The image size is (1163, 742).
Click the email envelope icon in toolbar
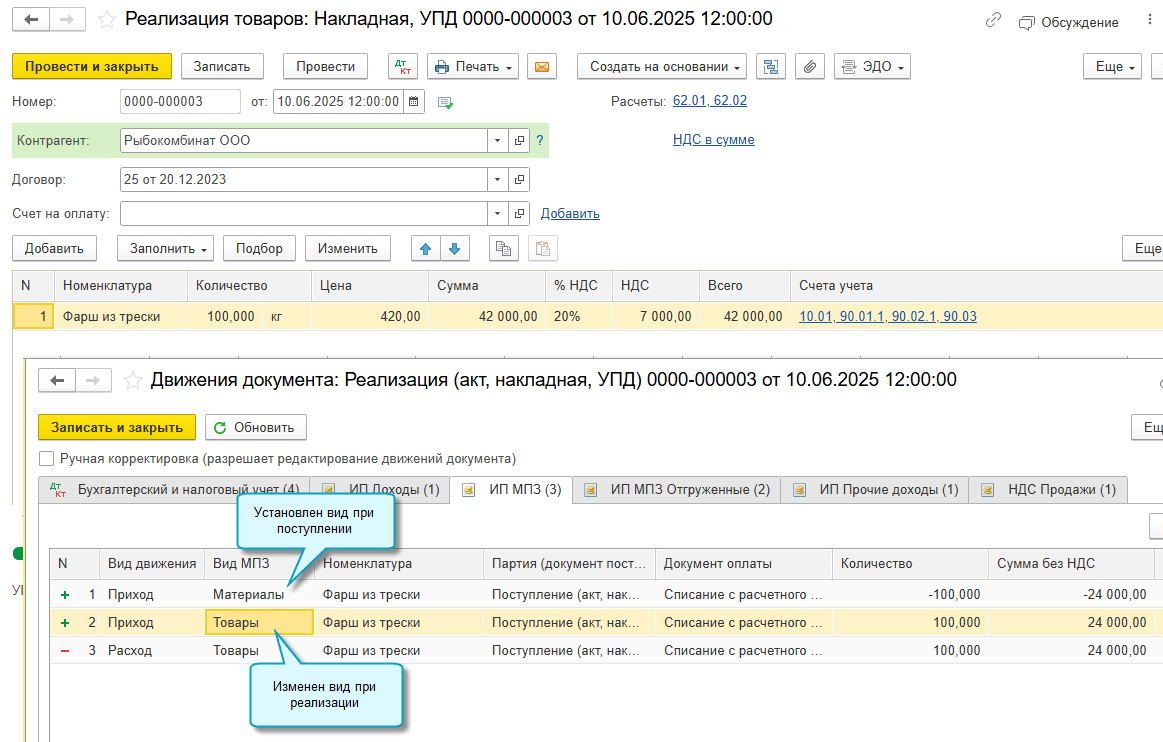coord(542,67)
